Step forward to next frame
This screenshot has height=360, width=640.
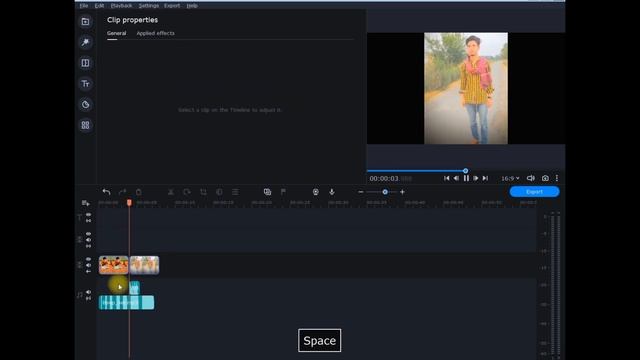coord(476,178)
